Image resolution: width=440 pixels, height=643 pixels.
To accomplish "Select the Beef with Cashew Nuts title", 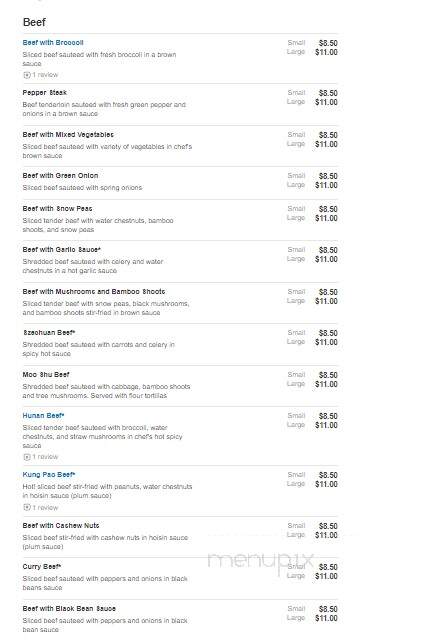I will tap(61, 526).
